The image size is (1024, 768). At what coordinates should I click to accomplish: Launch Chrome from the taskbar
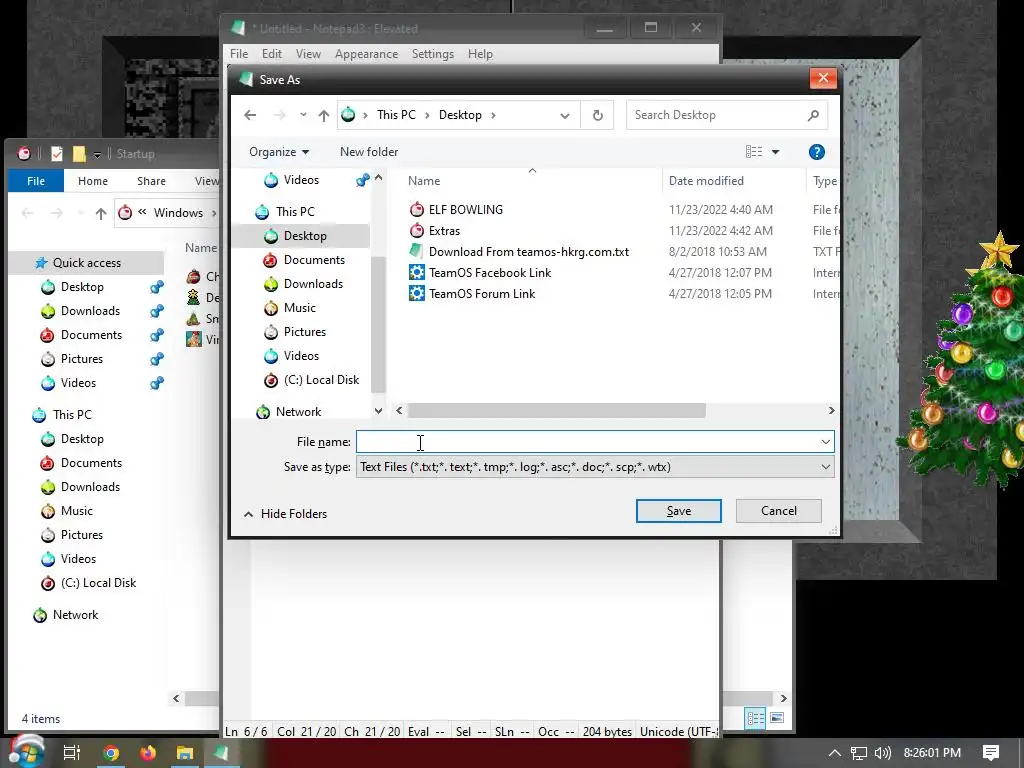coord(111,753)
